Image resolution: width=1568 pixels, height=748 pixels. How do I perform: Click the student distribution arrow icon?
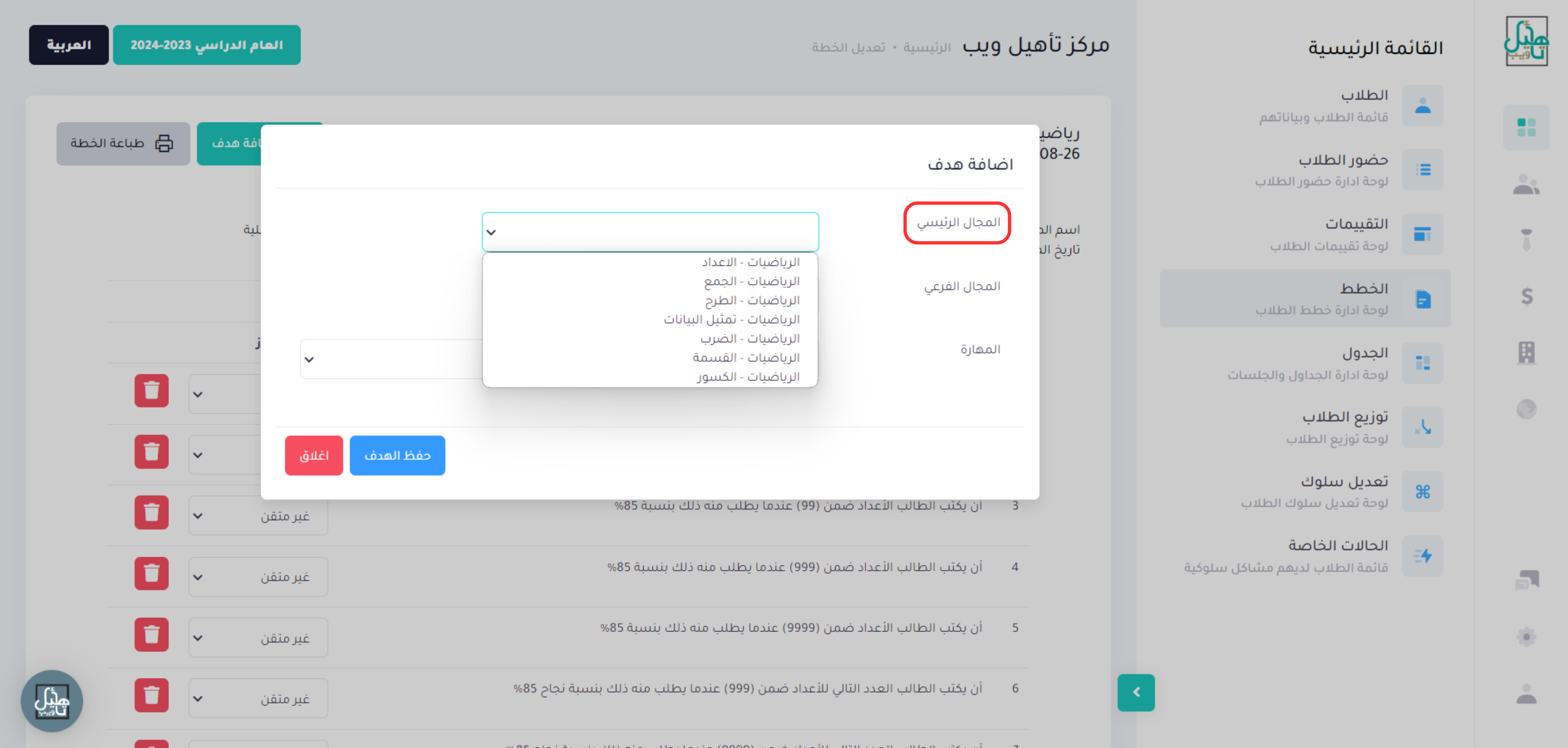click(1422, 427)
